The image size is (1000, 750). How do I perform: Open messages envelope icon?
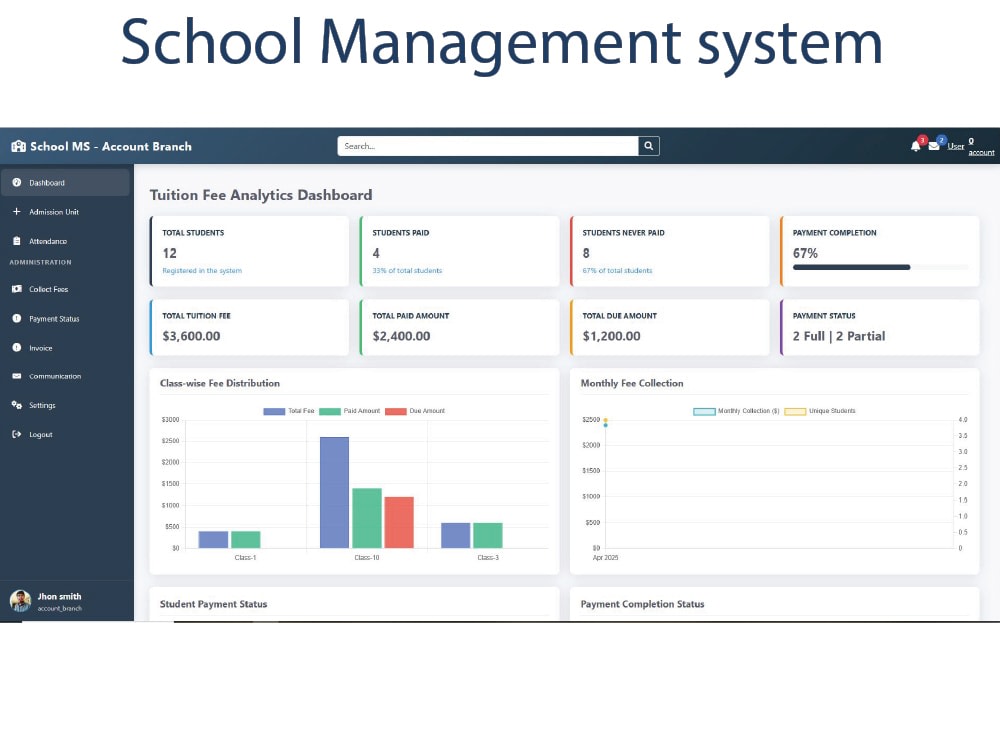[x=934, y=146]
